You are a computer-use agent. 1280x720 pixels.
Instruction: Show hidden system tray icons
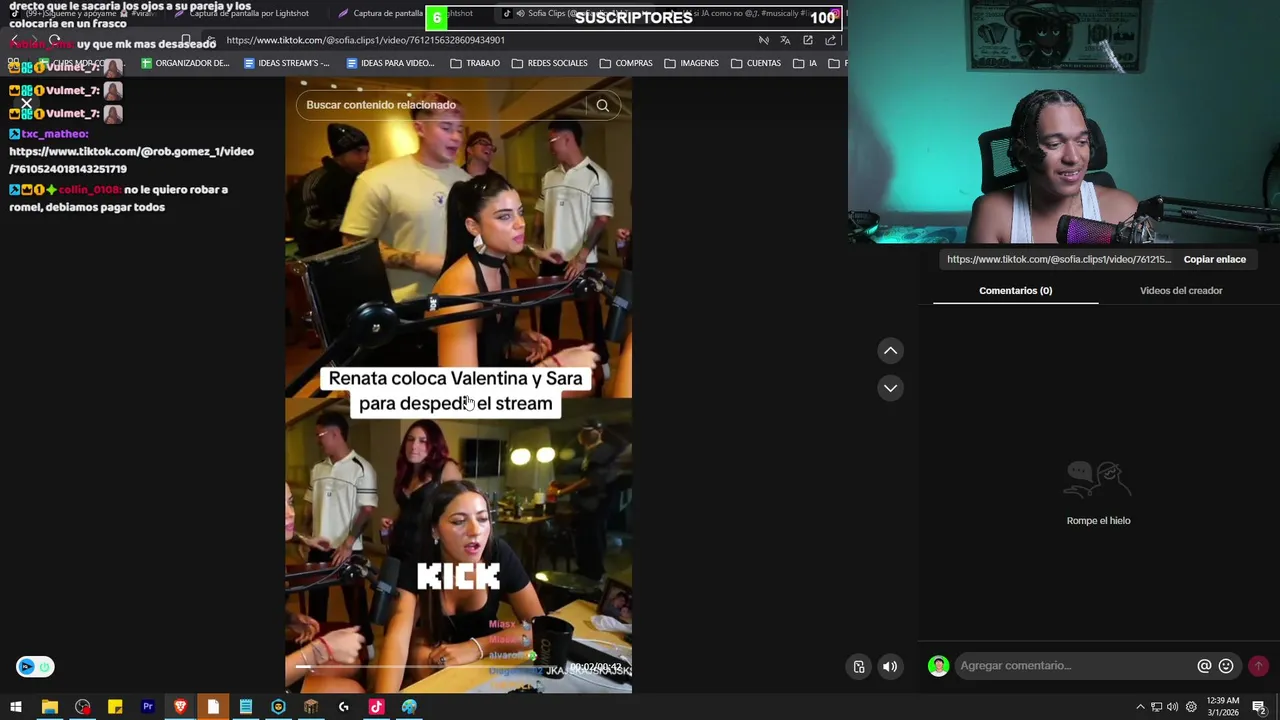click(x=1140, y=707)
